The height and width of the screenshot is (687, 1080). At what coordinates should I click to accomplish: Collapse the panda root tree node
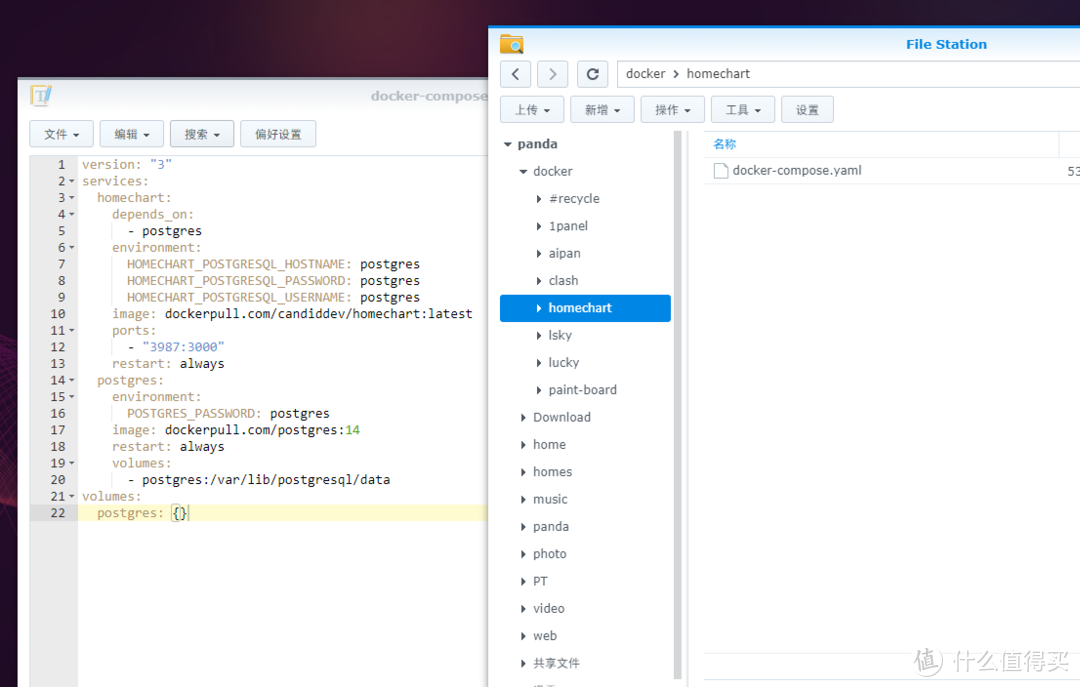(x=508, y=145)
